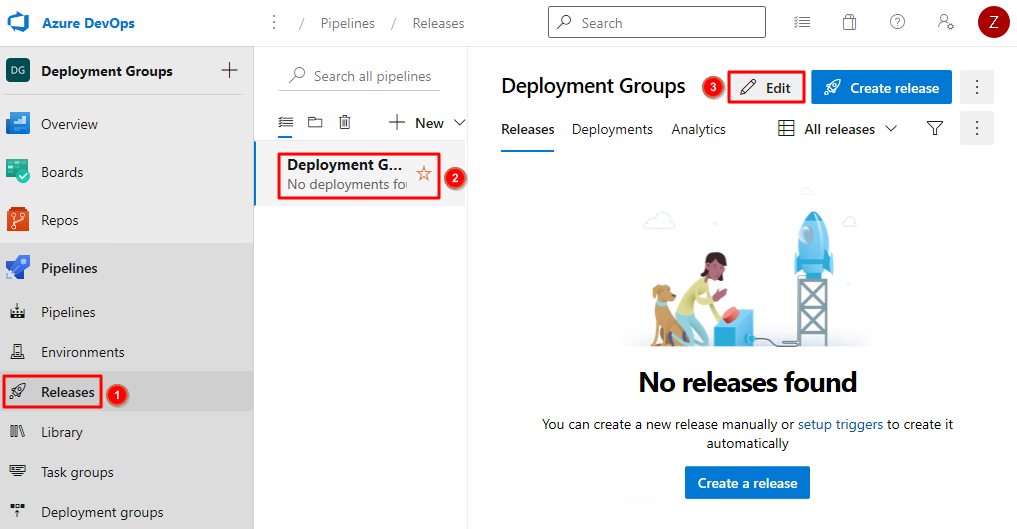Click the Library books icon

(x=18, y=431)
